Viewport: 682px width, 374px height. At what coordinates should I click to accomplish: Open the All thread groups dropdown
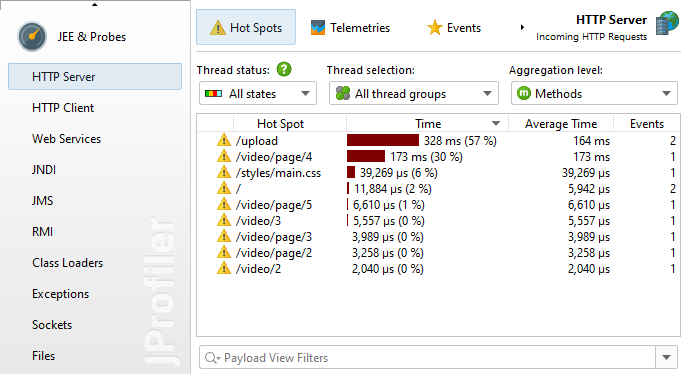click(x=414, y=94)
